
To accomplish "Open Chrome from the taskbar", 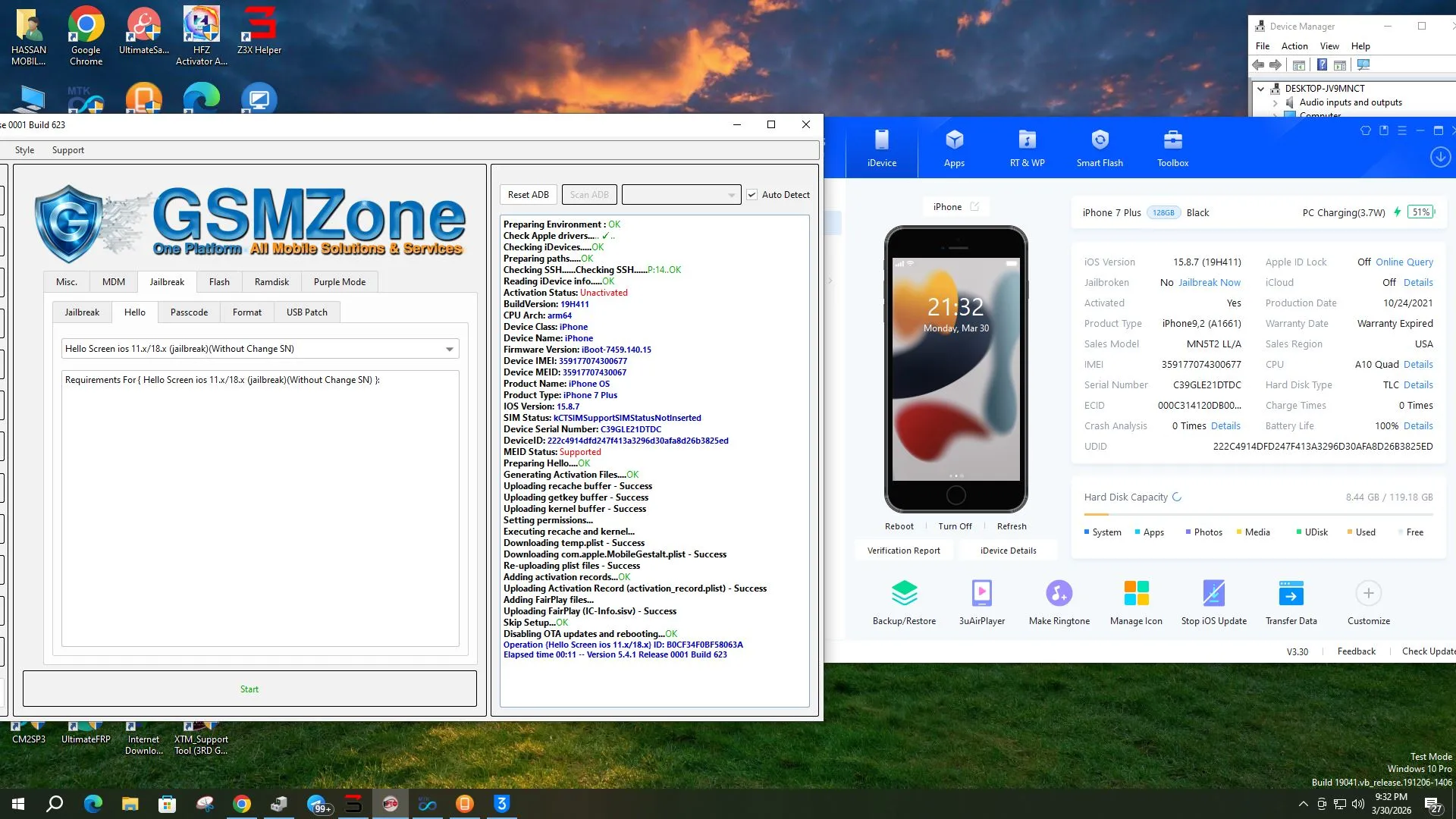I will click(x=242, y=804).
